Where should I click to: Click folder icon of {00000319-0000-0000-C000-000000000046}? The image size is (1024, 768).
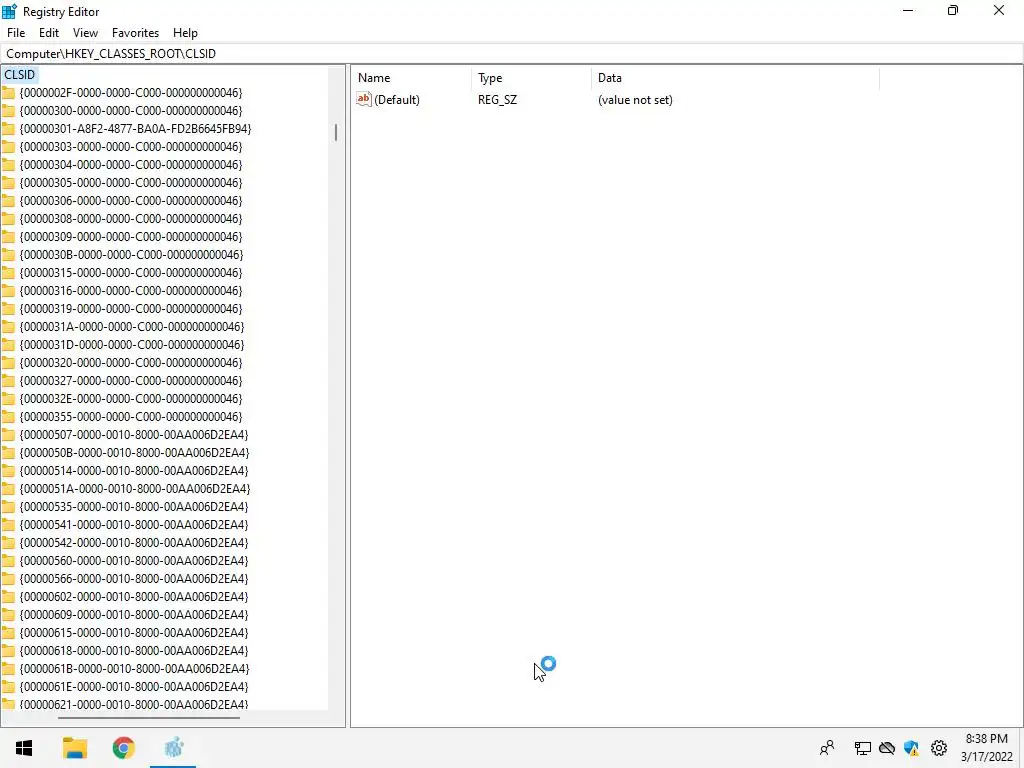(8, 309)
